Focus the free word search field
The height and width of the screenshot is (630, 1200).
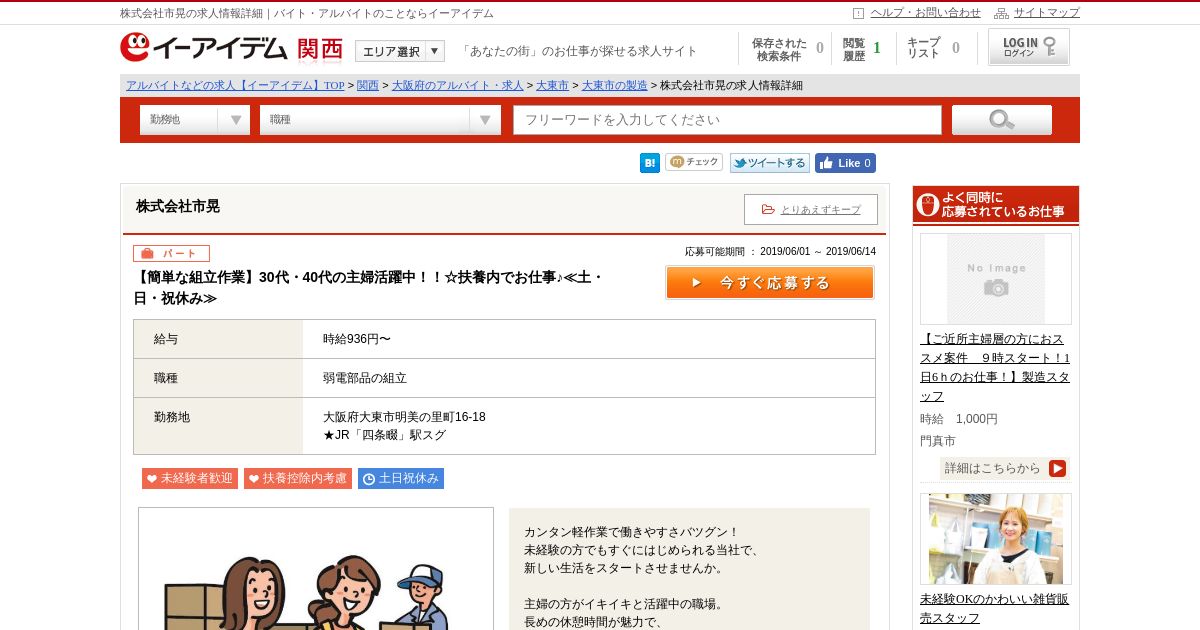coord(727,120)
